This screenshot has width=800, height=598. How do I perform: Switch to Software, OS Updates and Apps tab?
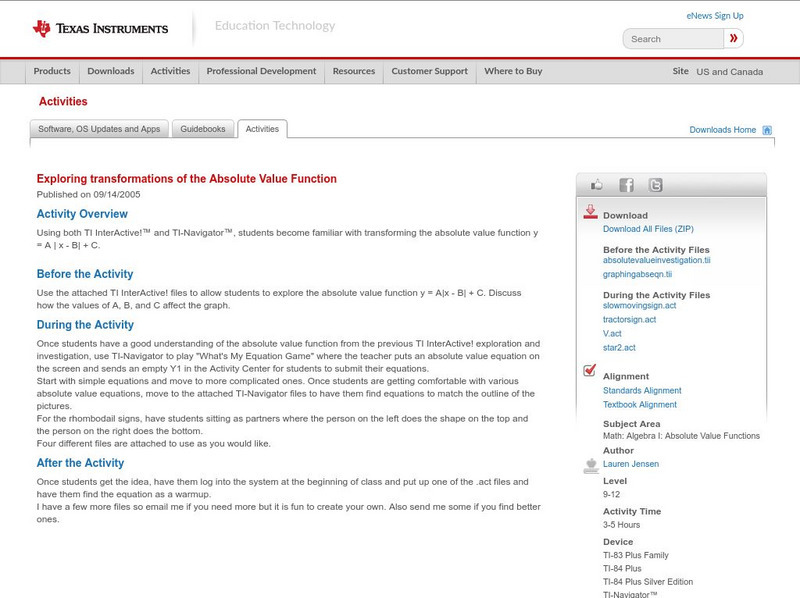tap(99, 129)
